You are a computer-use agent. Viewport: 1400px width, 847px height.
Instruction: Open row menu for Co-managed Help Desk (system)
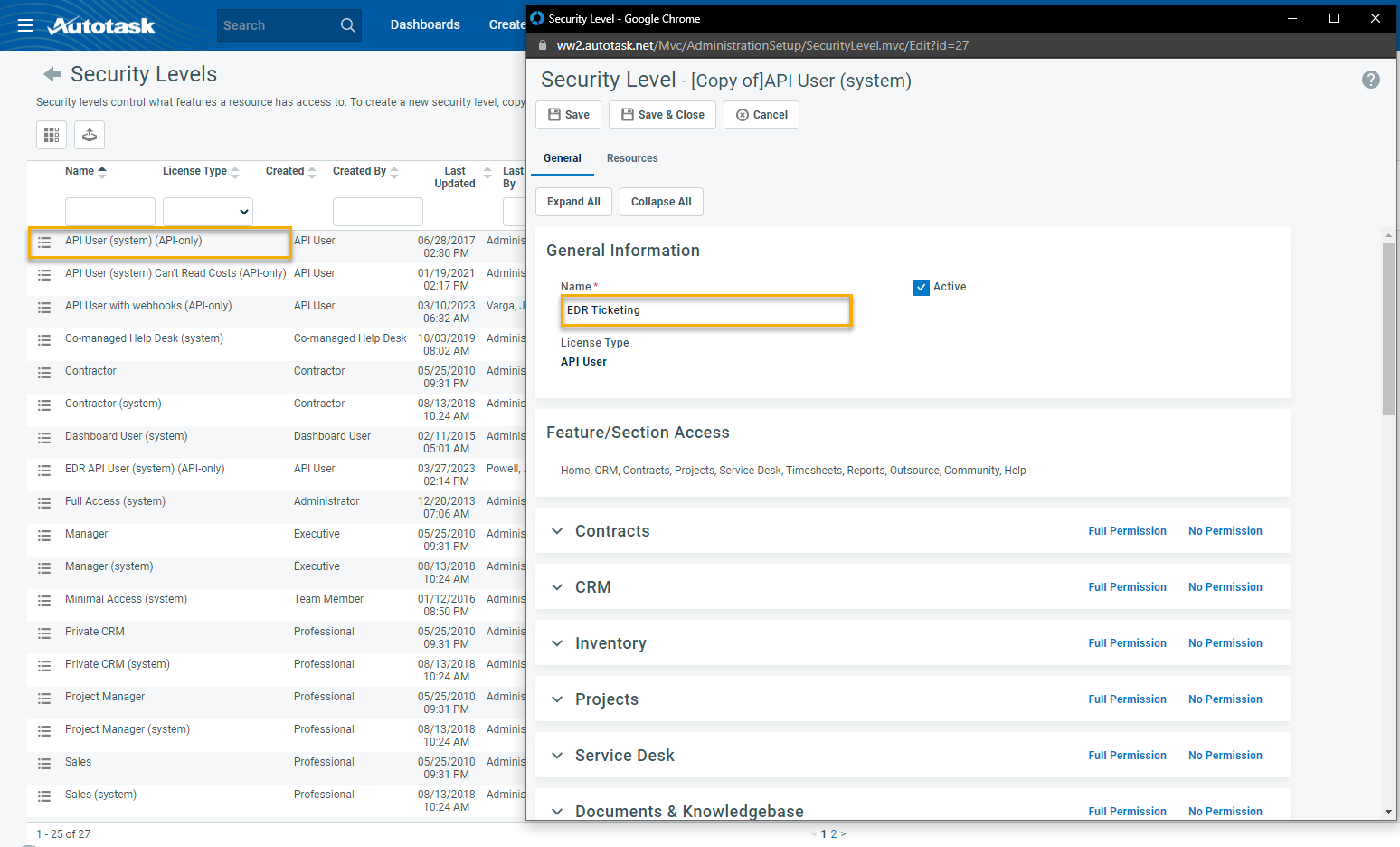(x=44, y=340)
